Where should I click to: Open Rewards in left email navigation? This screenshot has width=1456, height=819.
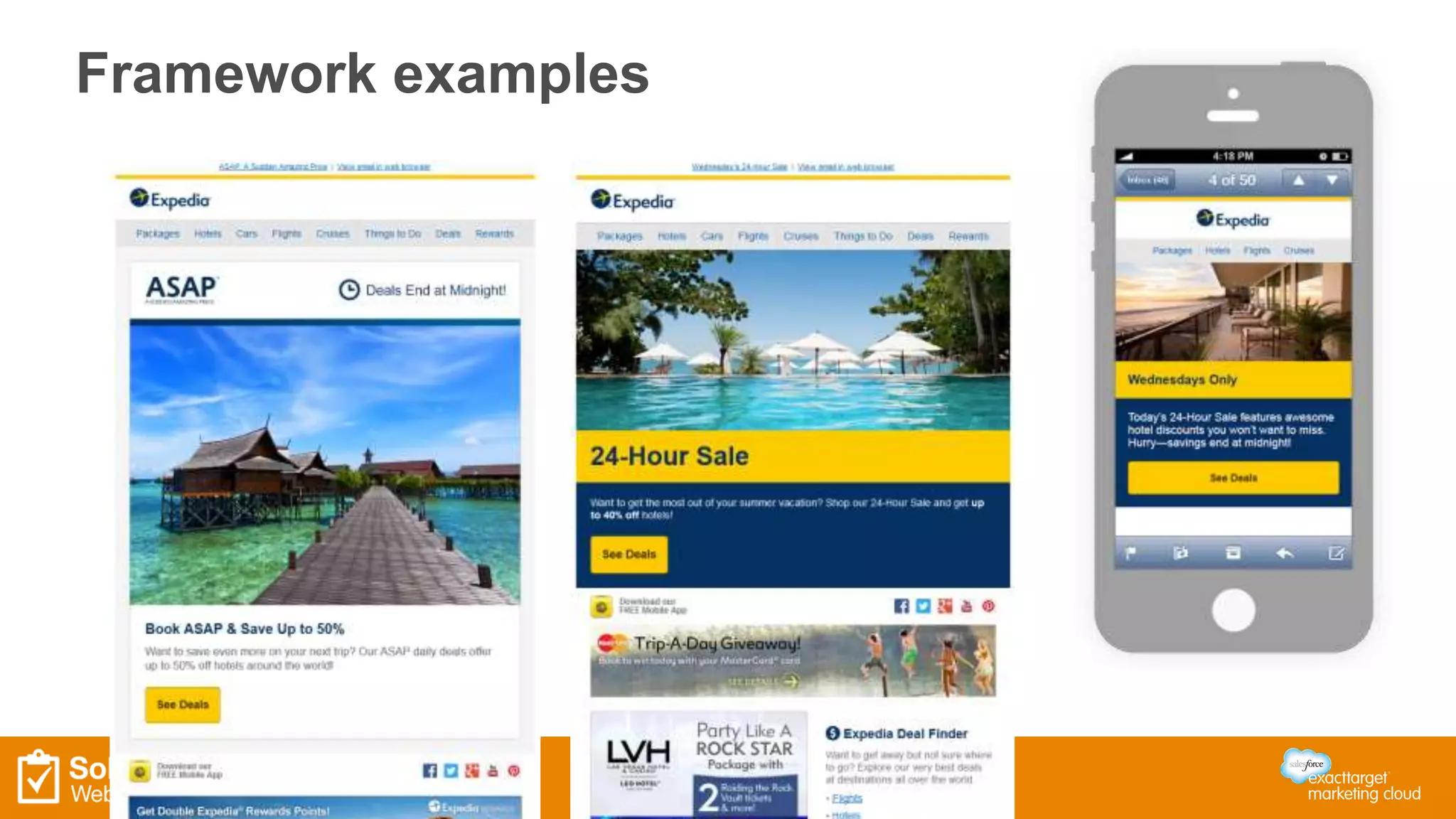[x=495, y=234]
